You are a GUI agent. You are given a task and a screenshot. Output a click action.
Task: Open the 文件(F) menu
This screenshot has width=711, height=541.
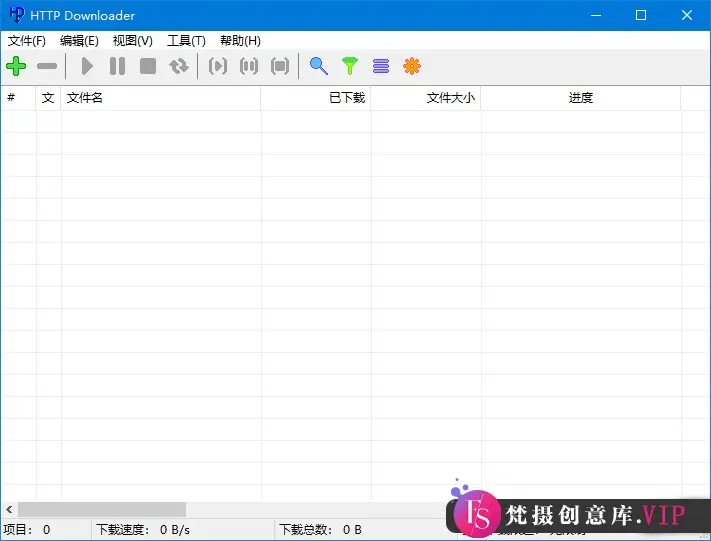tap(27, 41)
